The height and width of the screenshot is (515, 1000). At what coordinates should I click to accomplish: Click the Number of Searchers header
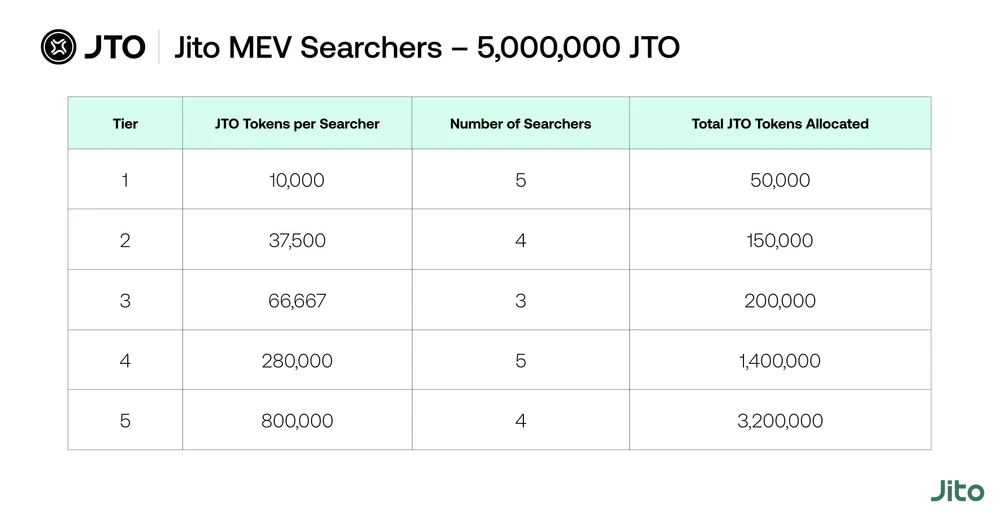click(520, 124)
